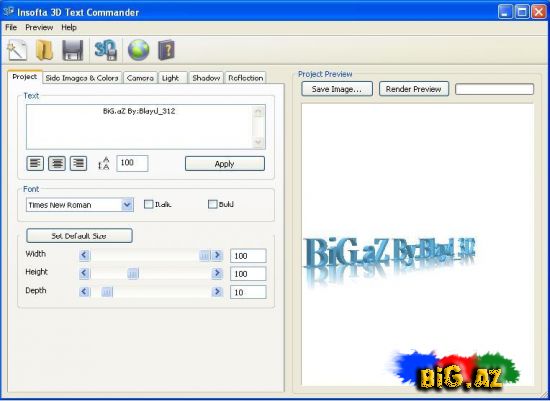This screenshot has height=401, width=550.
Task: Click the line spacing value field
Action: [132, 163]
